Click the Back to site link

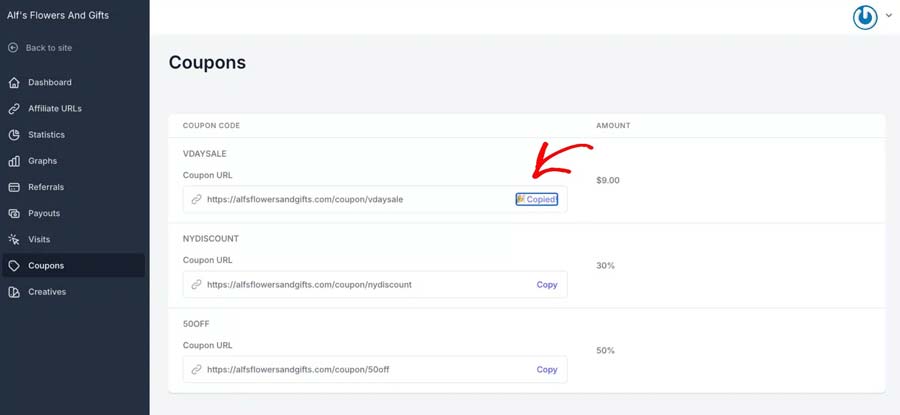tap(49, 48)
